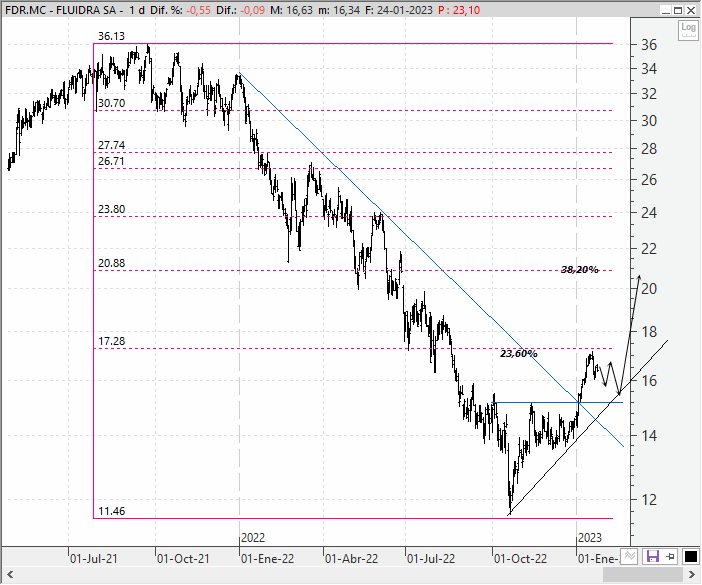Click the 28 price axis label
Image resolution: width=702 pixels, height=585 pixels.
click(x=649, y=149)
